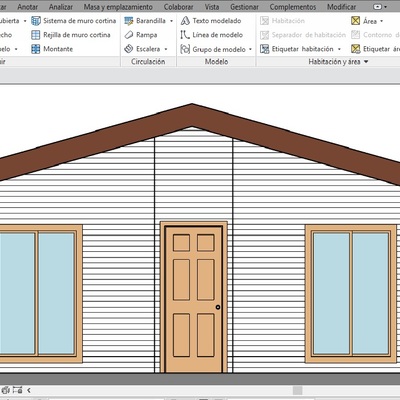Image resolution: width=400 pixels, height=400 pixels.
Task: Select the Rampa tool icon
Action: [129, 35]
